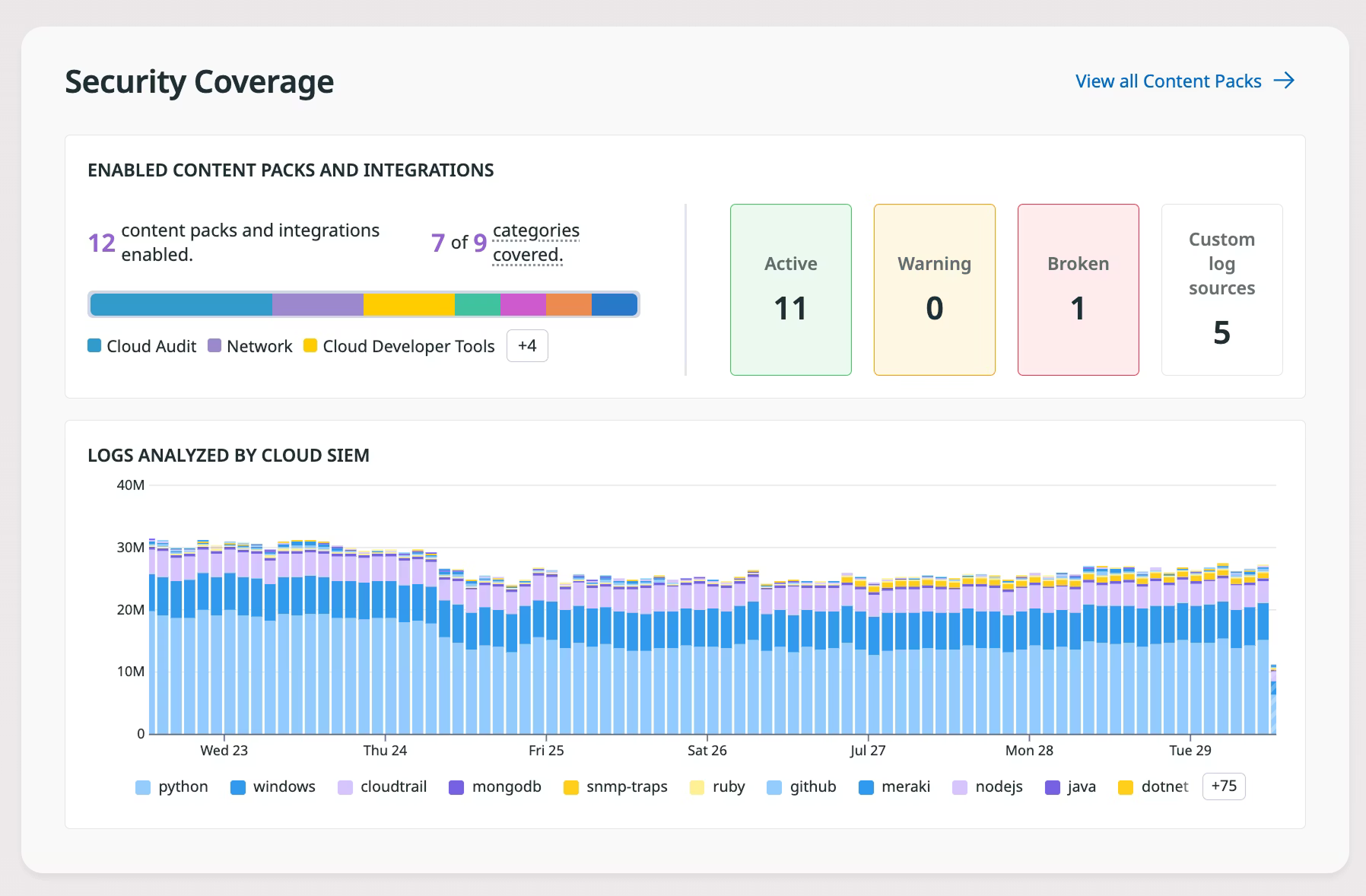Image resolution: width=1366 pixels, height=896 pixels.
Task: Click the mongodb legend color icon
Action: (456, 787)
